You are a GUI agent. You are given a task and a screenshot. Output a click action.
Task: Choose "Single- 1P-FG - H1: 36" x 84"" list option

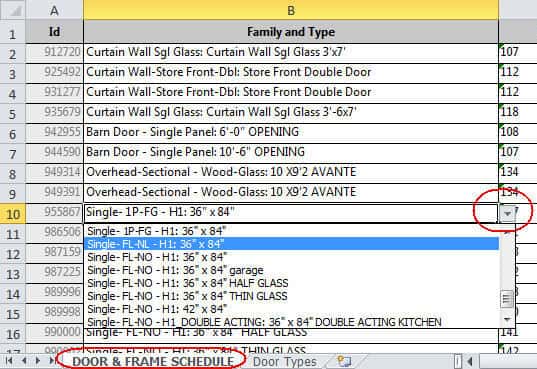point(291,231)
